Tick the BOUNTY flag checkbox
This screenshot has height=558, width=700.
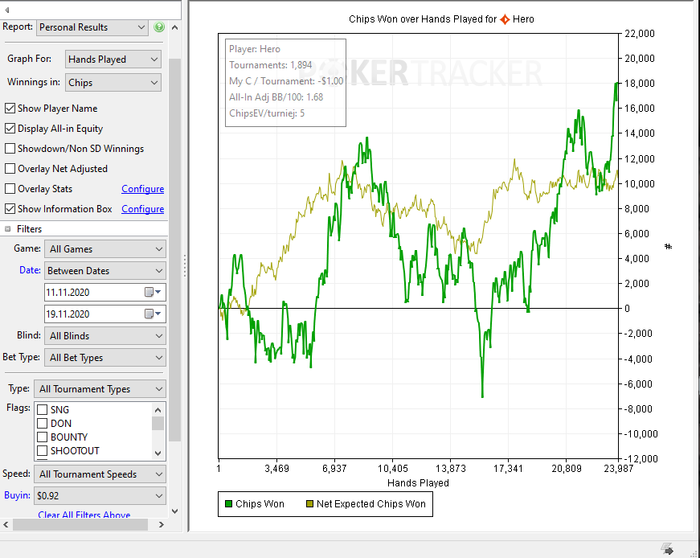pyautogui.click(x=42, y=437)
